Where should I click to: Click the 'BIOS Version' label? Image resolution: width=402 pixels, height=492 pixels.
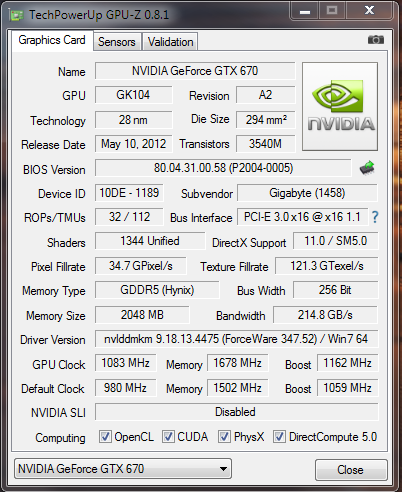54,170
